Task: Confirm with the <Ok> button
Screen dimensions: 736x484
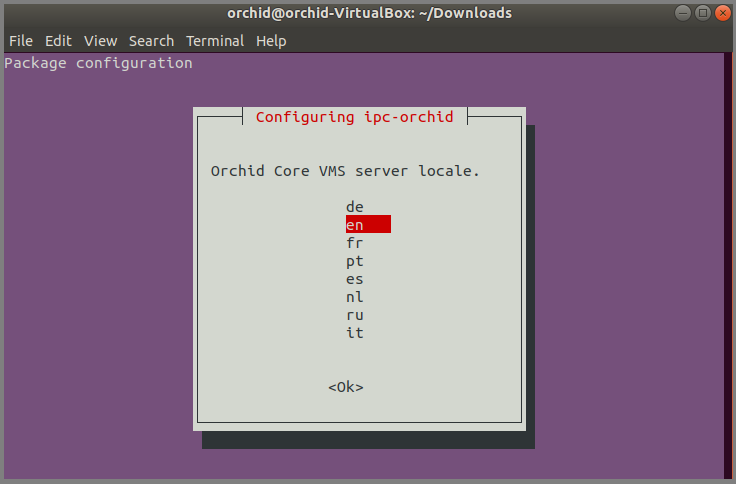Action: click(346, 387)
